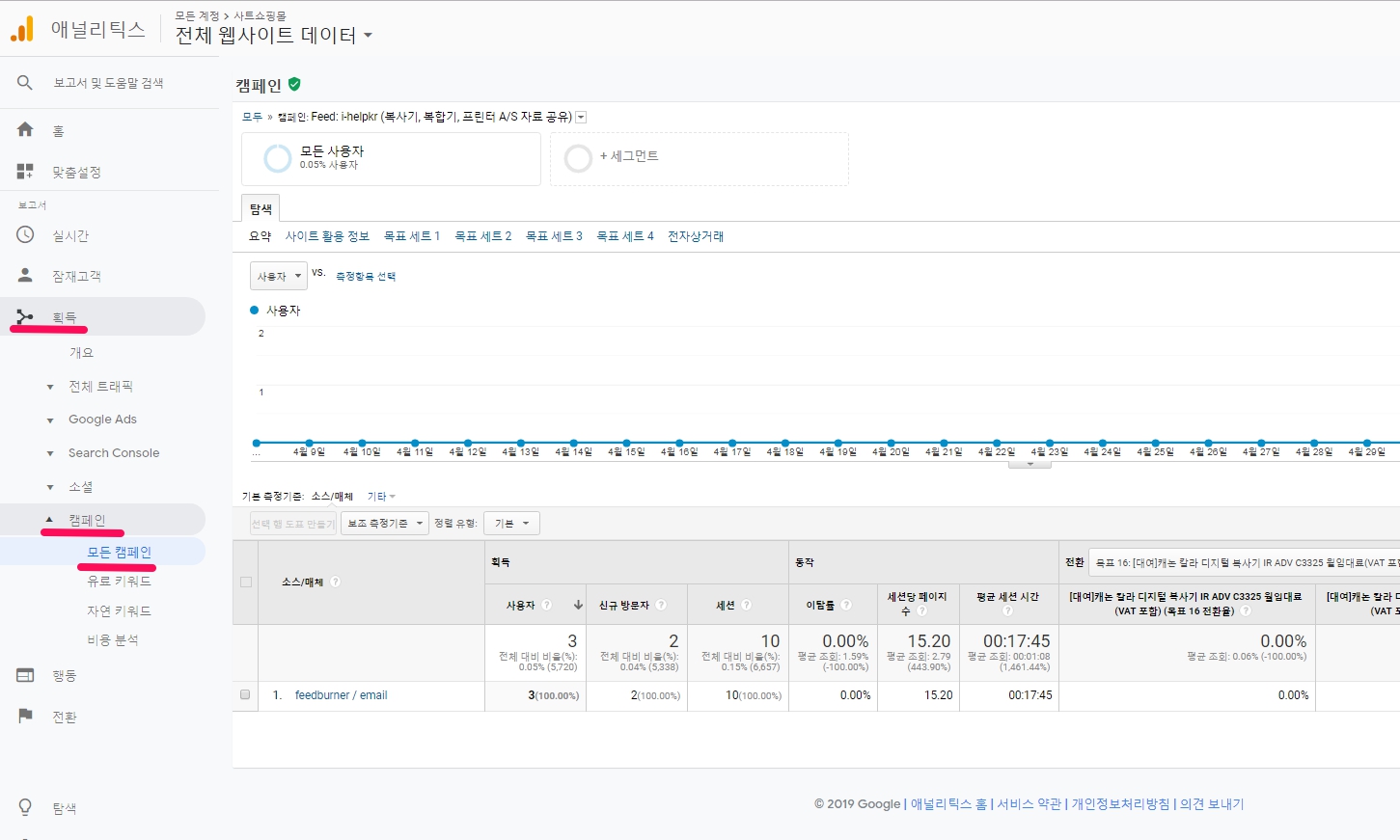1400x840 pixels.
Task: Toggle the select-all checkbox in table header
Action: point(245,582)
